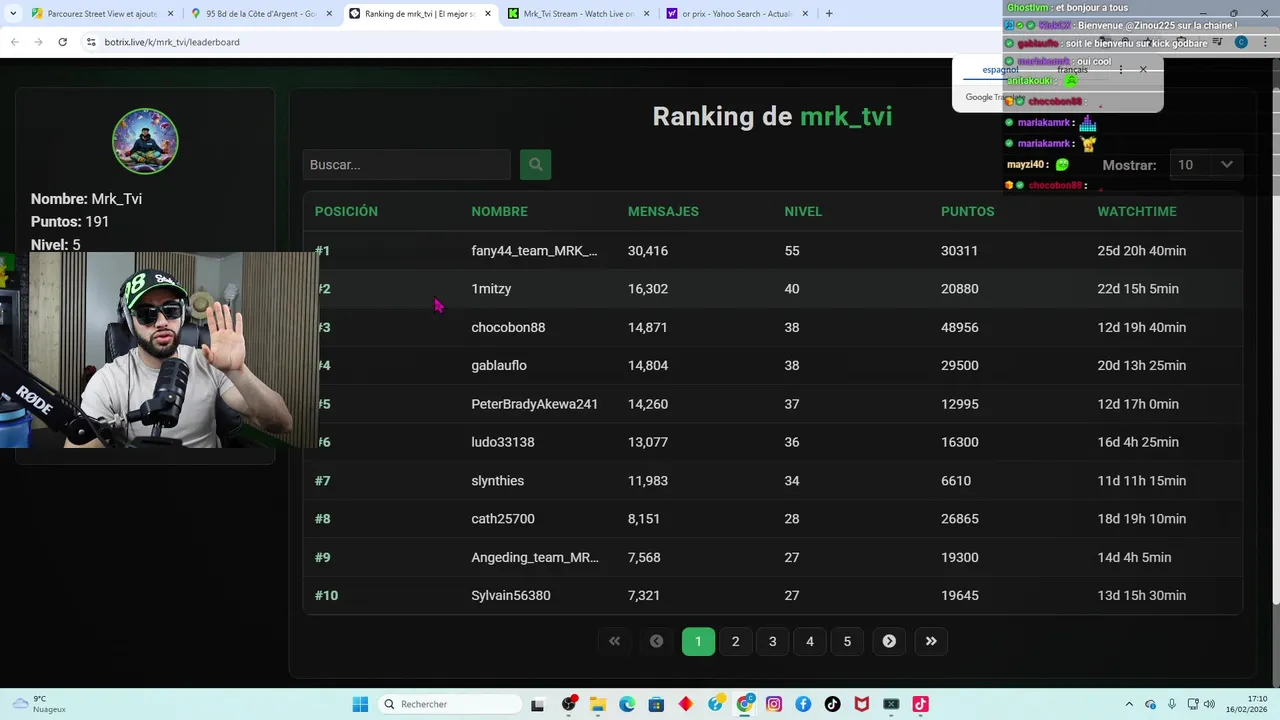The width and height of the screenshot is (1280, 720).
Task: Go to page 2 of leaderboard
Action: [x=735, y=641]
